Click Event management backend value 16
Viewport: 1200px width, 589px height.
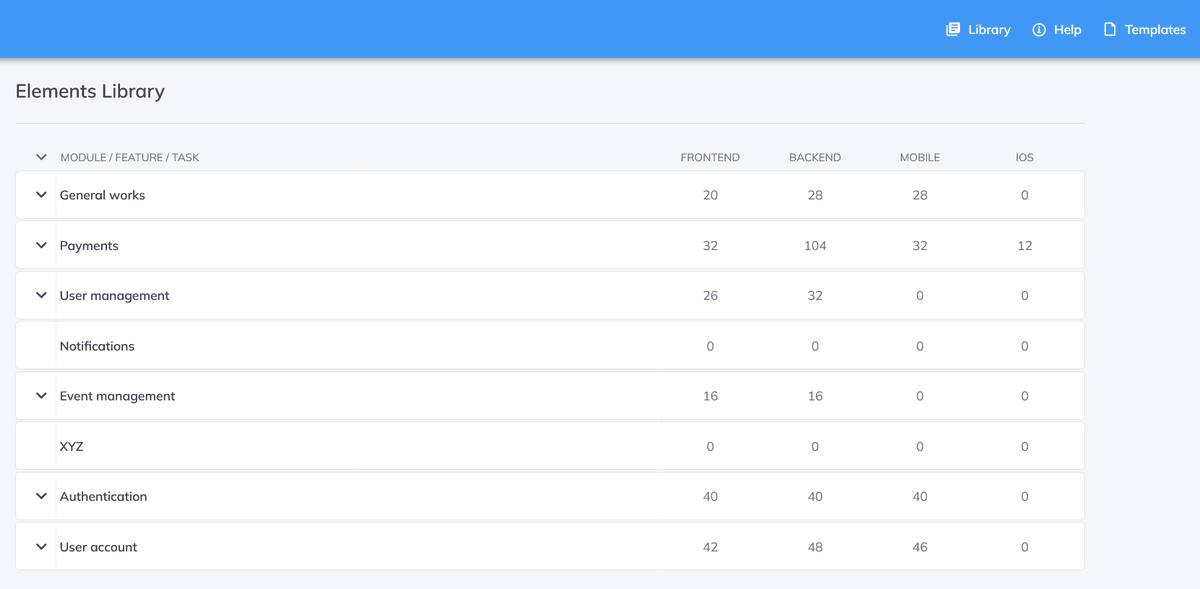(x=815, y=396)
